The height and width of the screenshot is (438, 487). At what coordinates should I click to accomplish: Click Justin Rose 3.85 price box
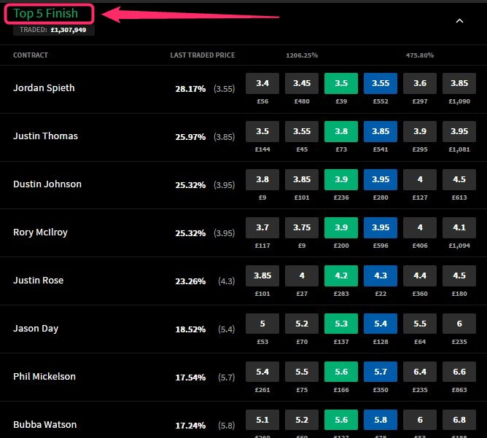[x=262, y=276]
